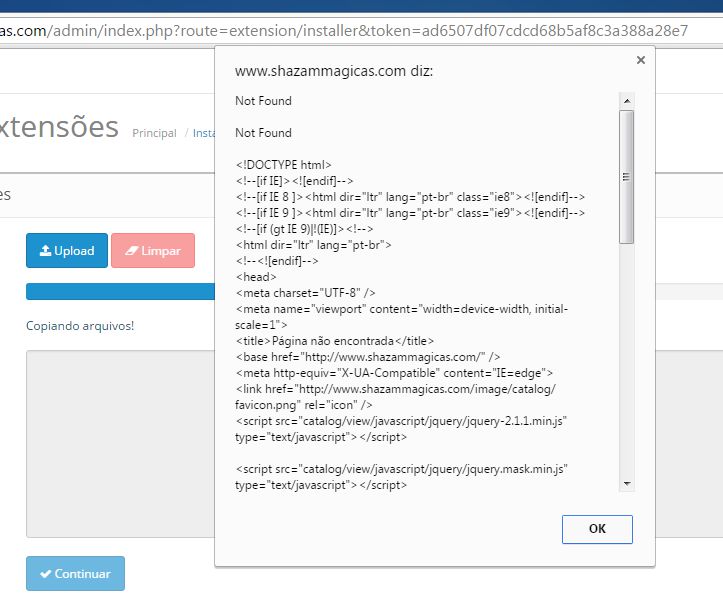Click the '<!DOCTYPE html>' line
The image size is (723, 609).
[x=283, y=165]
